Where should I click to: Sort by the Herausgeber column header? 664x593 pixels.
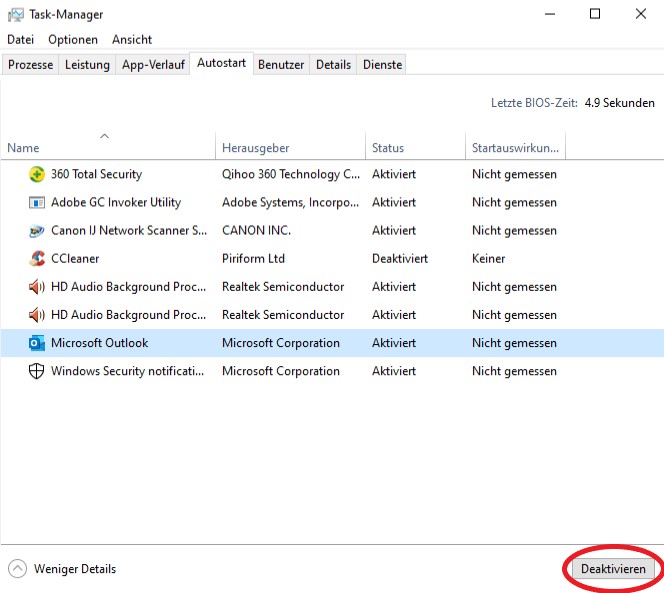(x=290, y=145)
